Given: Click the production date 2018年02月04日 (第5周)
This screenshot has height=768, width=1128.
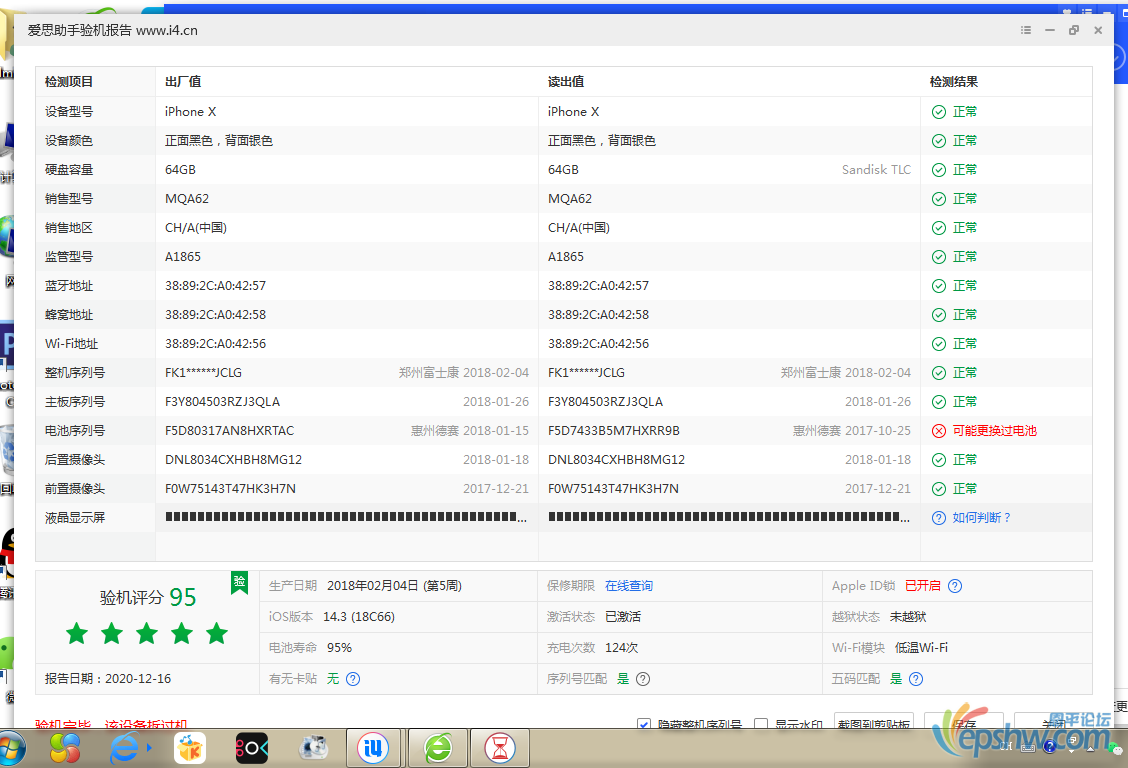Looking at the screenshot, I should pyautogui.click(x=394, y=586).
